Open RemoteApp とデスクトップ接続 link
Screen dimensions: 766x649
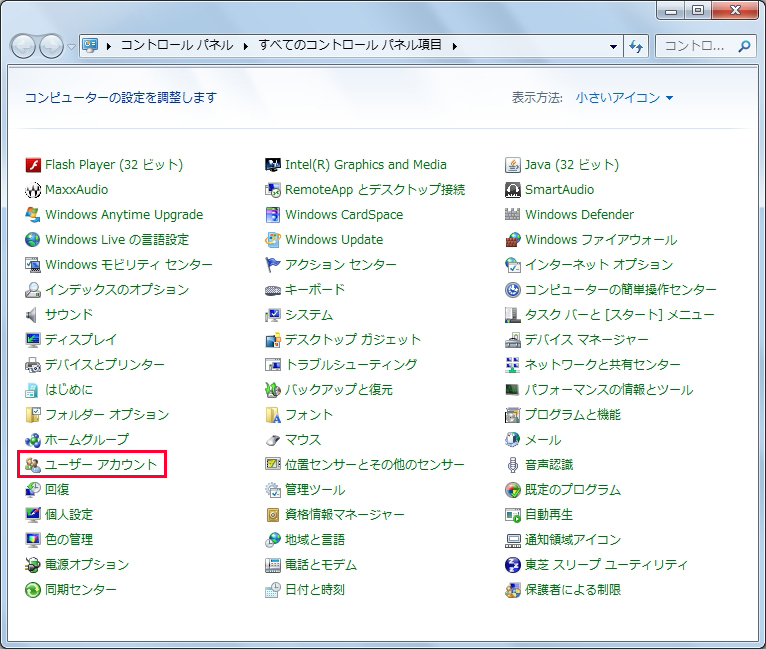click(x=375, y=190)
